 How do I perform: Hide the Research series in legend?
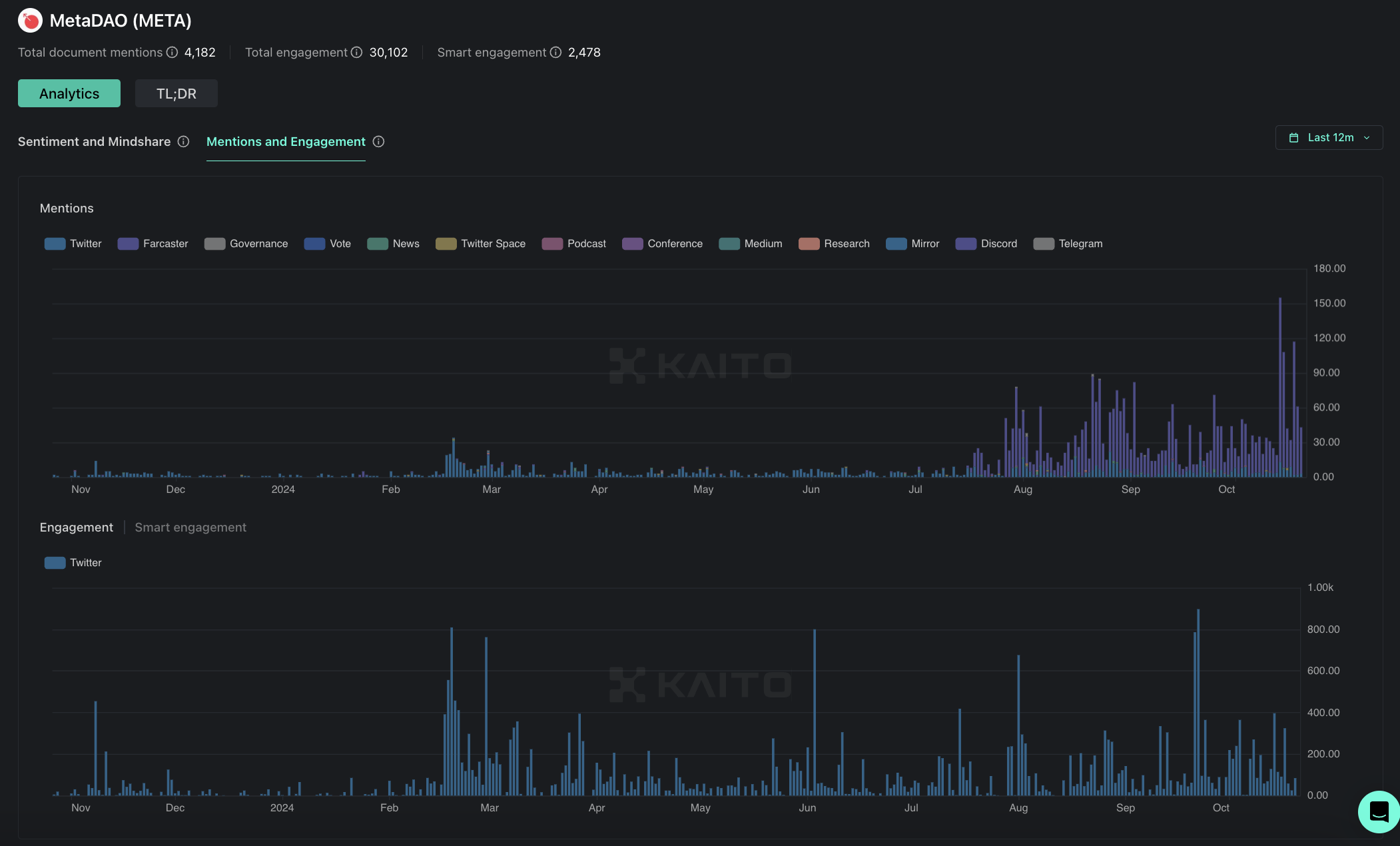(x=835, y=244)
